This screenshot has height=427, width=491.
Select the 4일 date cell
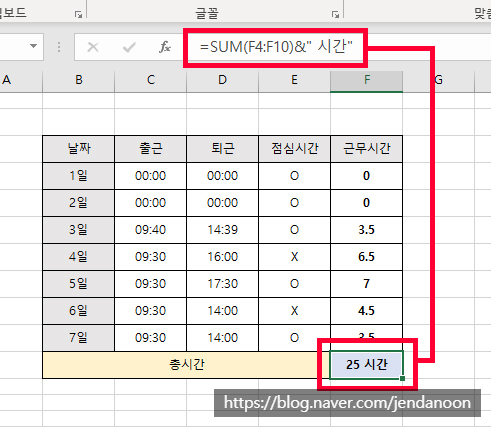coord(79,257)
